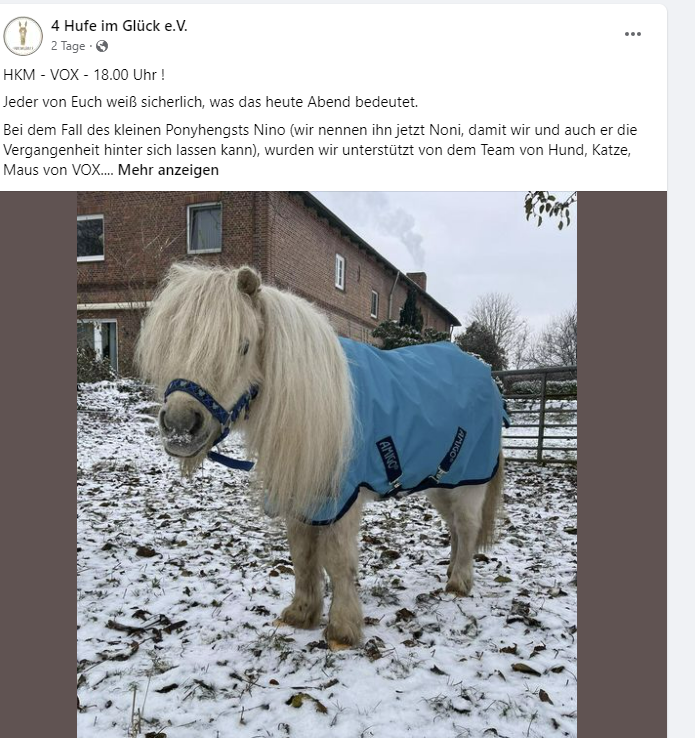
Task: Open the pony photo in the viewer
Action: point(327,465)
